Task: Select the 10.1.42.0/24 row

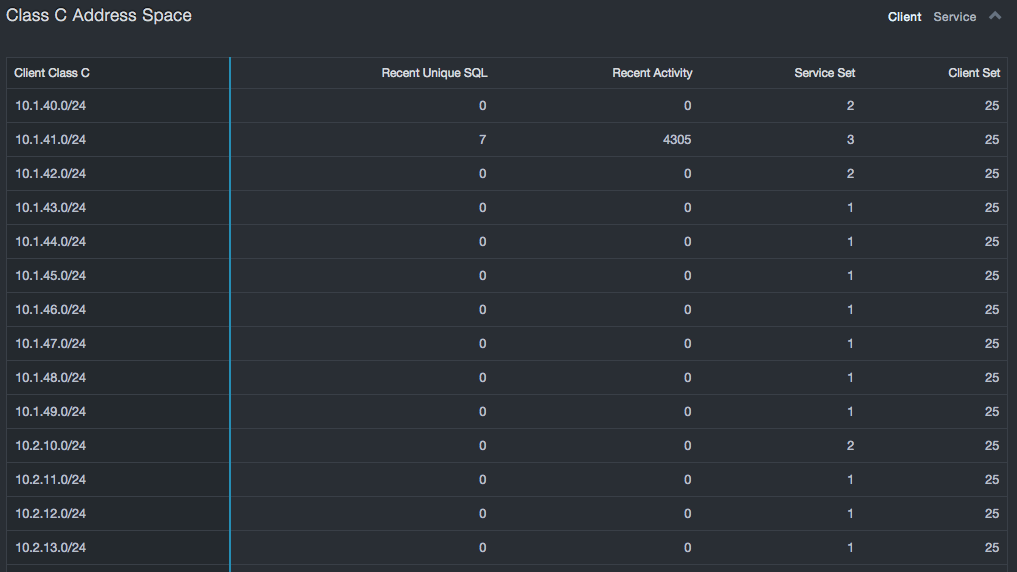Action: pyautogui.click(x=51, y=174)
